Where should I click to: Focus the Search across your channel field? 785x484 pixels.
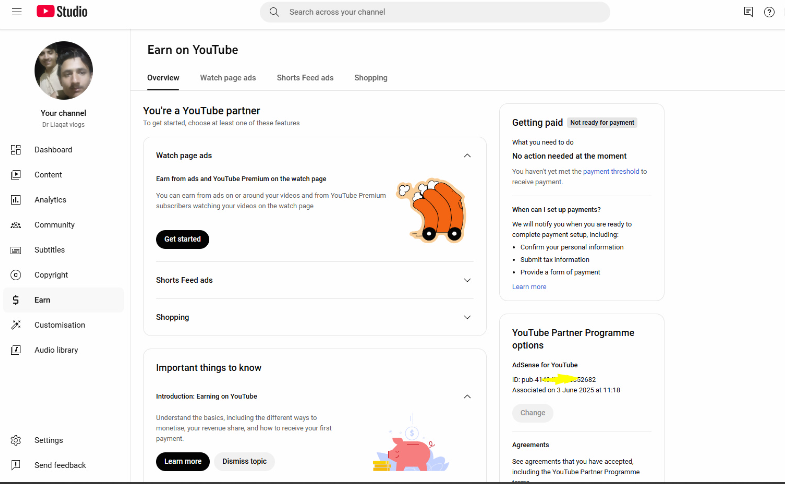point(435,12)
